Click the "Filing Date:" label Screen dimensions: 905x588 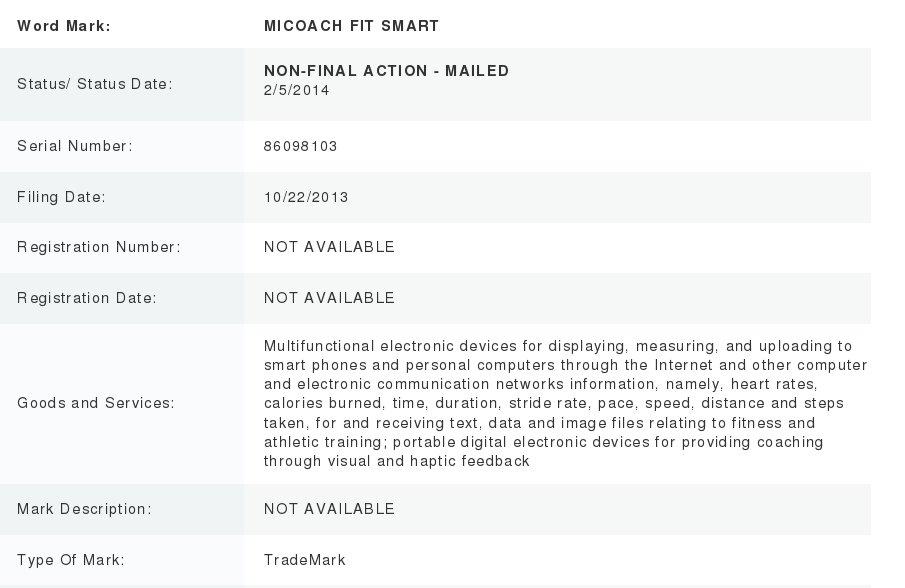(x=61, y=197)
